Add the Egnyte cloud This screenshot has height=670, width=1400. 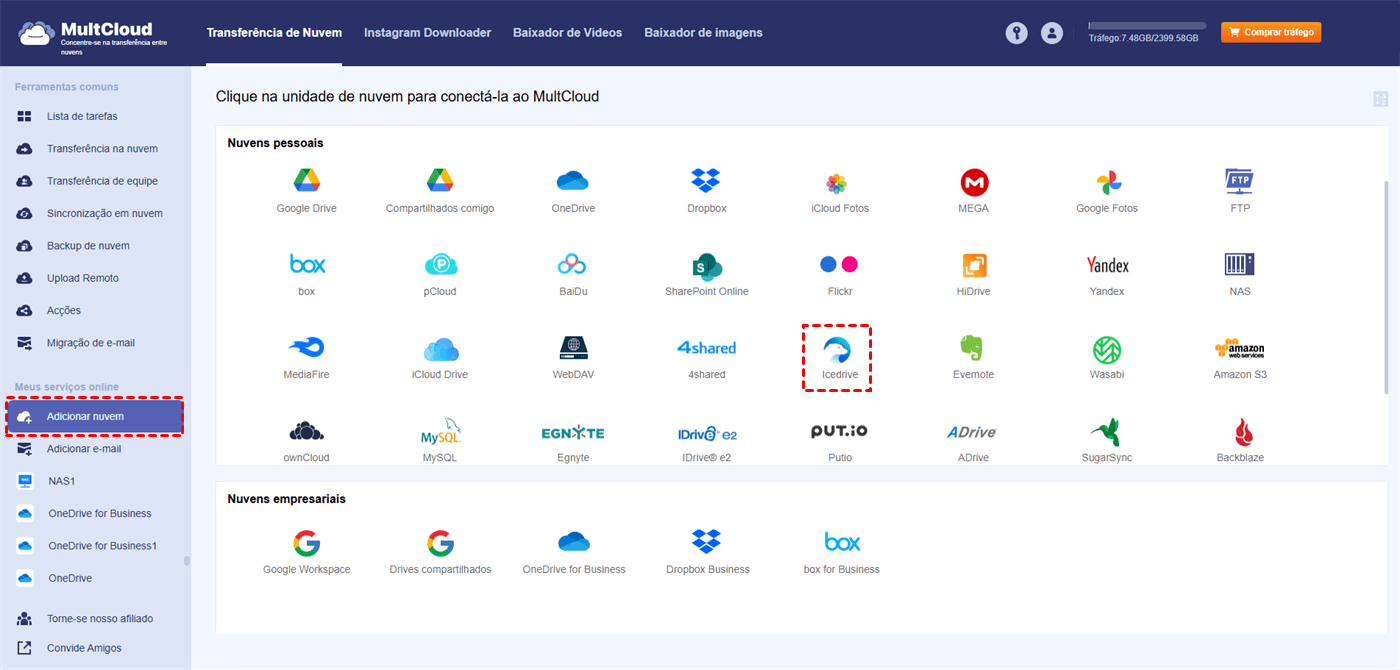[573, 433]
